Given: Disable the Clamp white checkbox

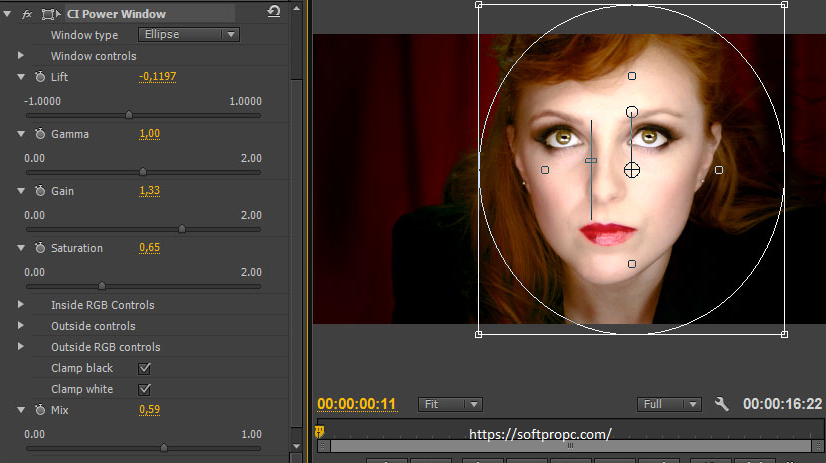Looking at the screenshot, I should pyautogui.click(x=144, y=389).
